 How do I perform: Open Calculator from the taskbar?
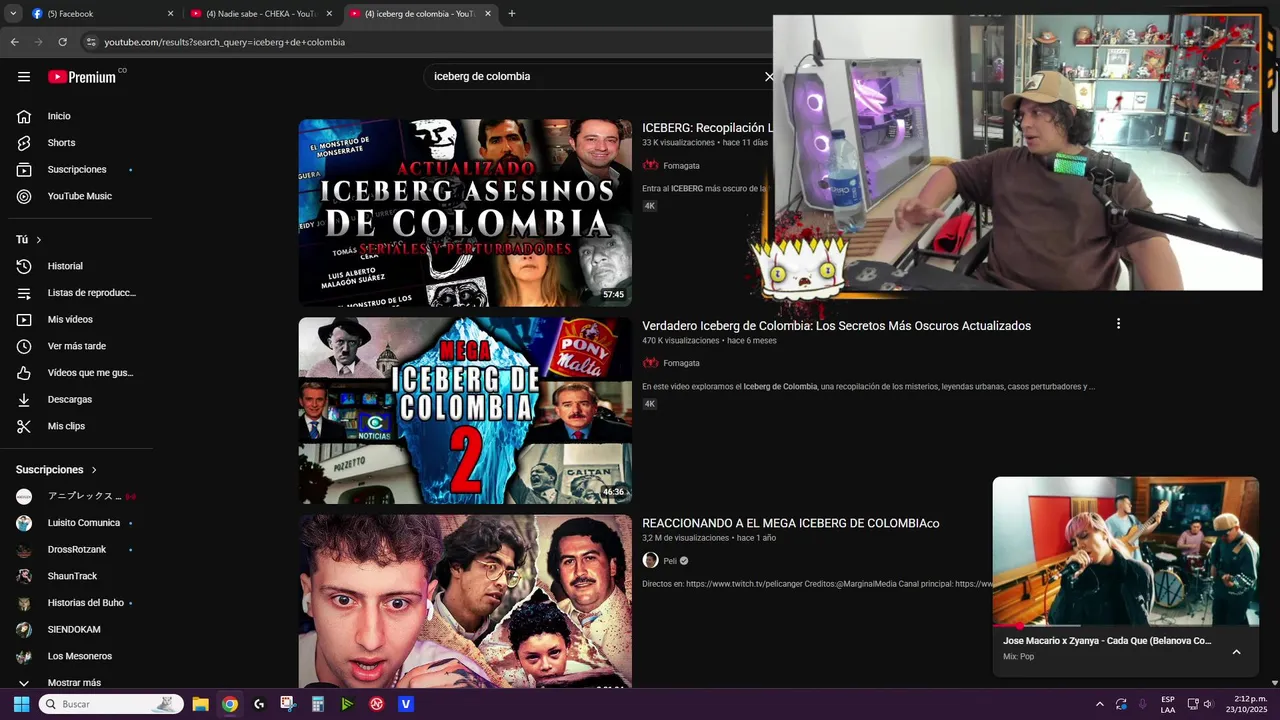point(318,704)
